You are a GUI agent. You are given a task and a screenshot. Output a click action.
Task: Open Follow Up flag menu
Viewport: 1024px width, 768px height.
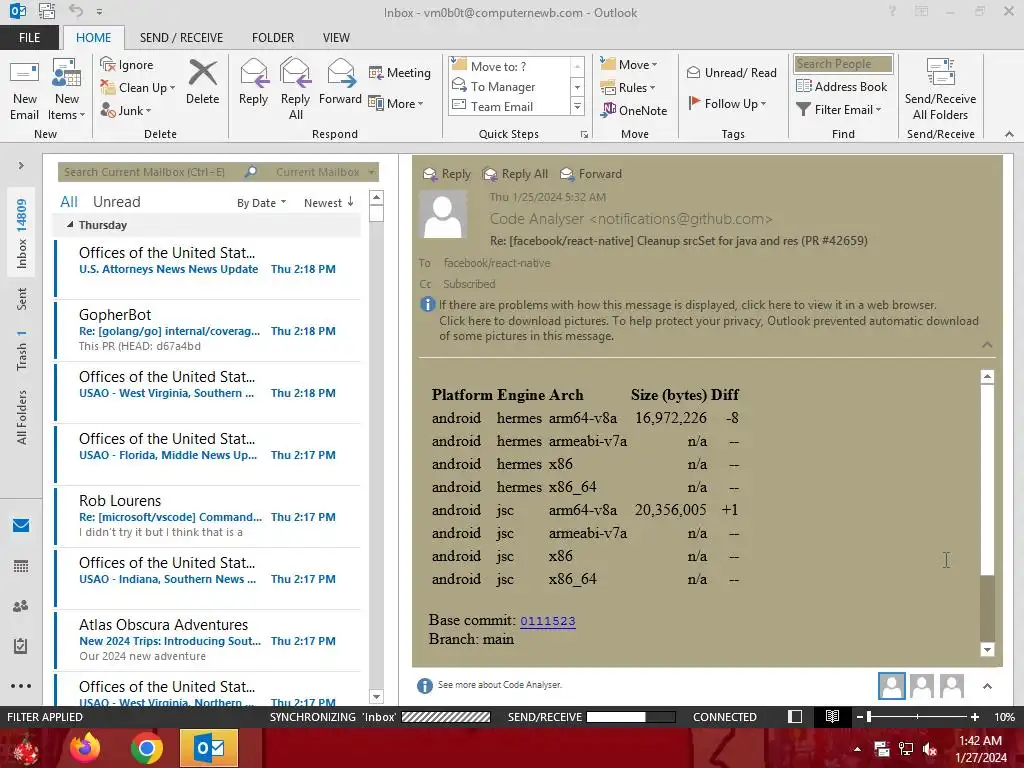point(727,103)
